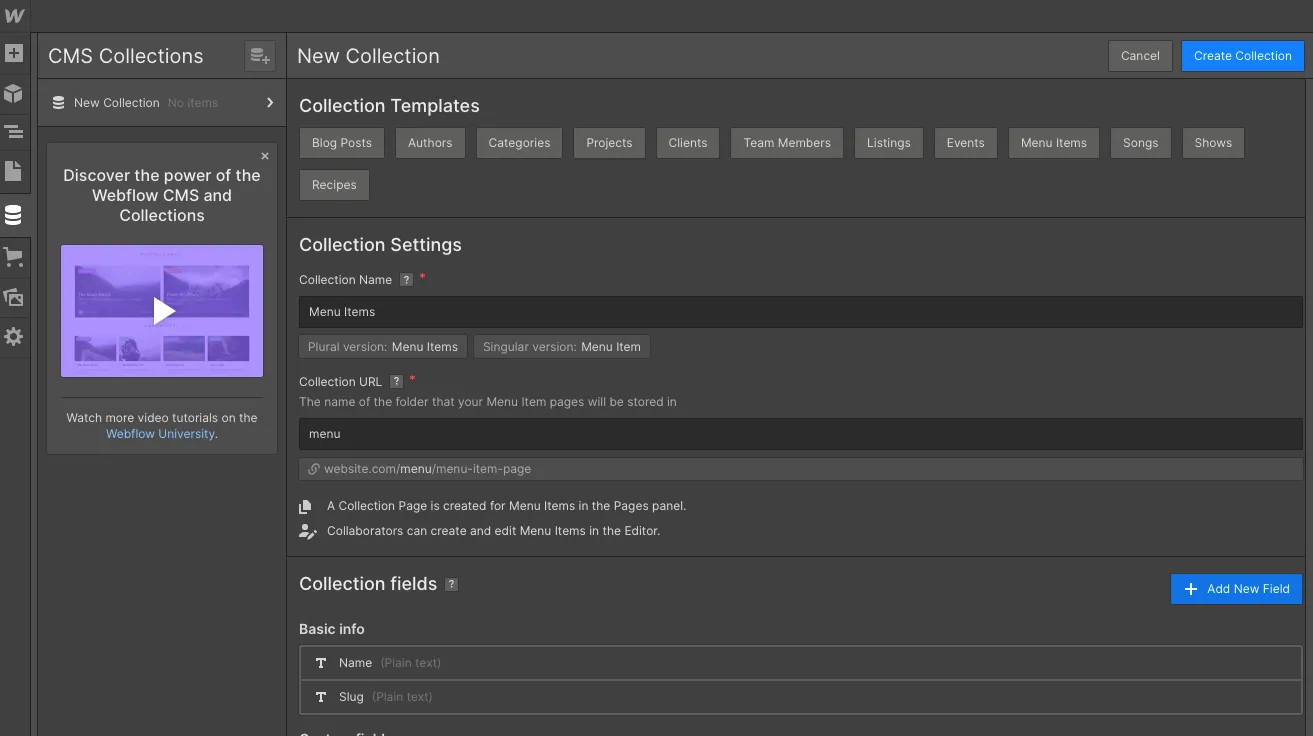Image resolution: width=1313 pixels, height=736 pixels.
Task: Click the Collection URL help icon
Action: (x=396, y=382)
